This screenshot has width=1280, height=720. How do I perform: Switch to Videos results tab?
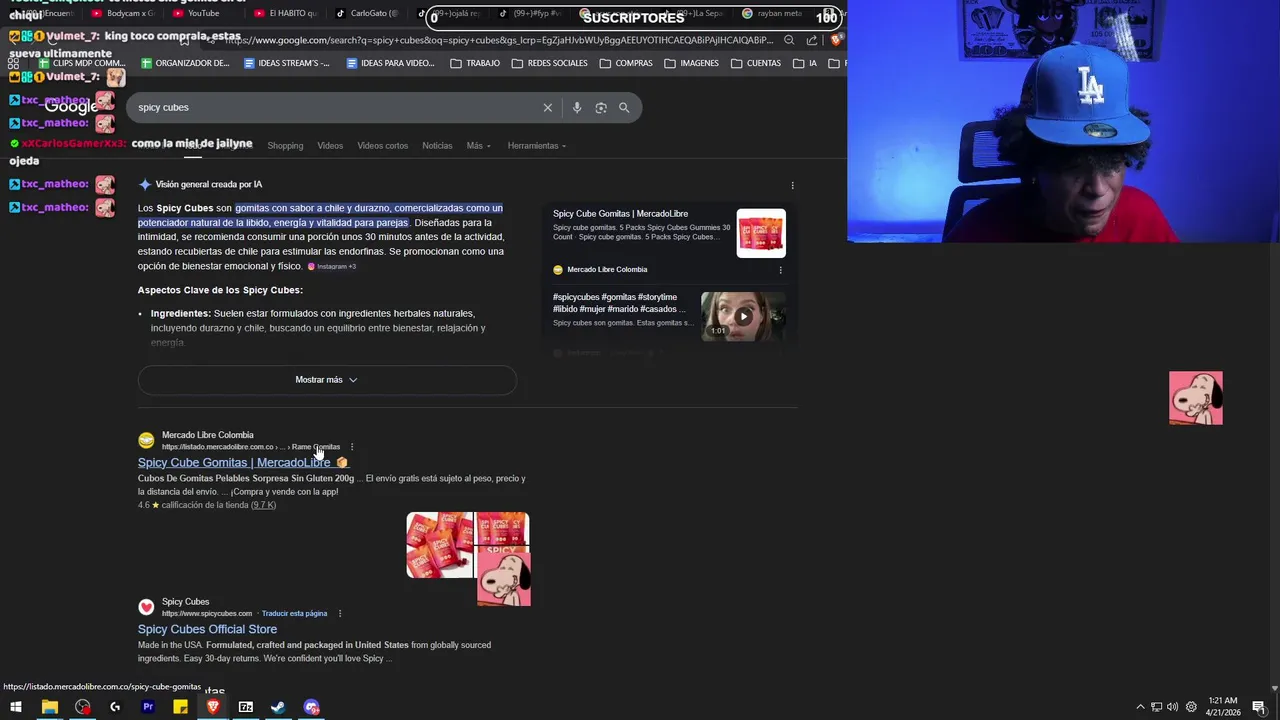point(330,146)
